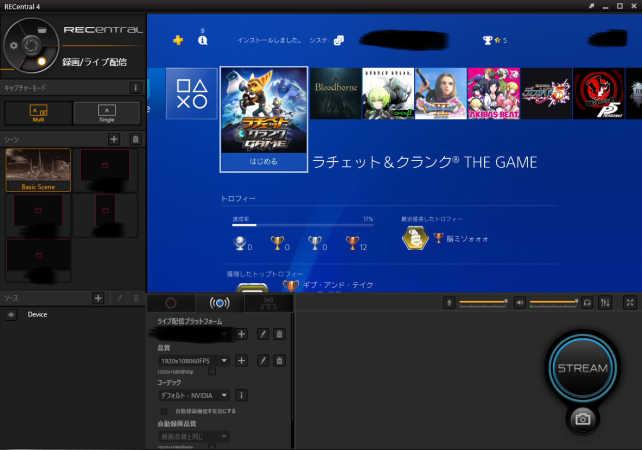This screenshot has width=642, height=450.
Task: Mute the microphone
Action: 449,303
